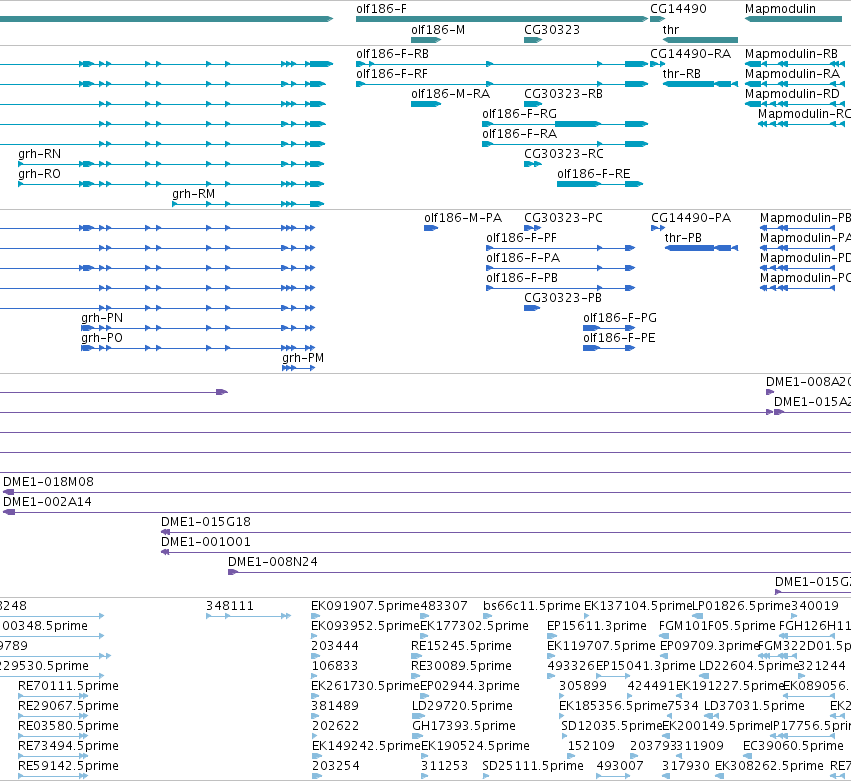
Task: Click transcript label CG30323-RC
Action: (563, 154)
